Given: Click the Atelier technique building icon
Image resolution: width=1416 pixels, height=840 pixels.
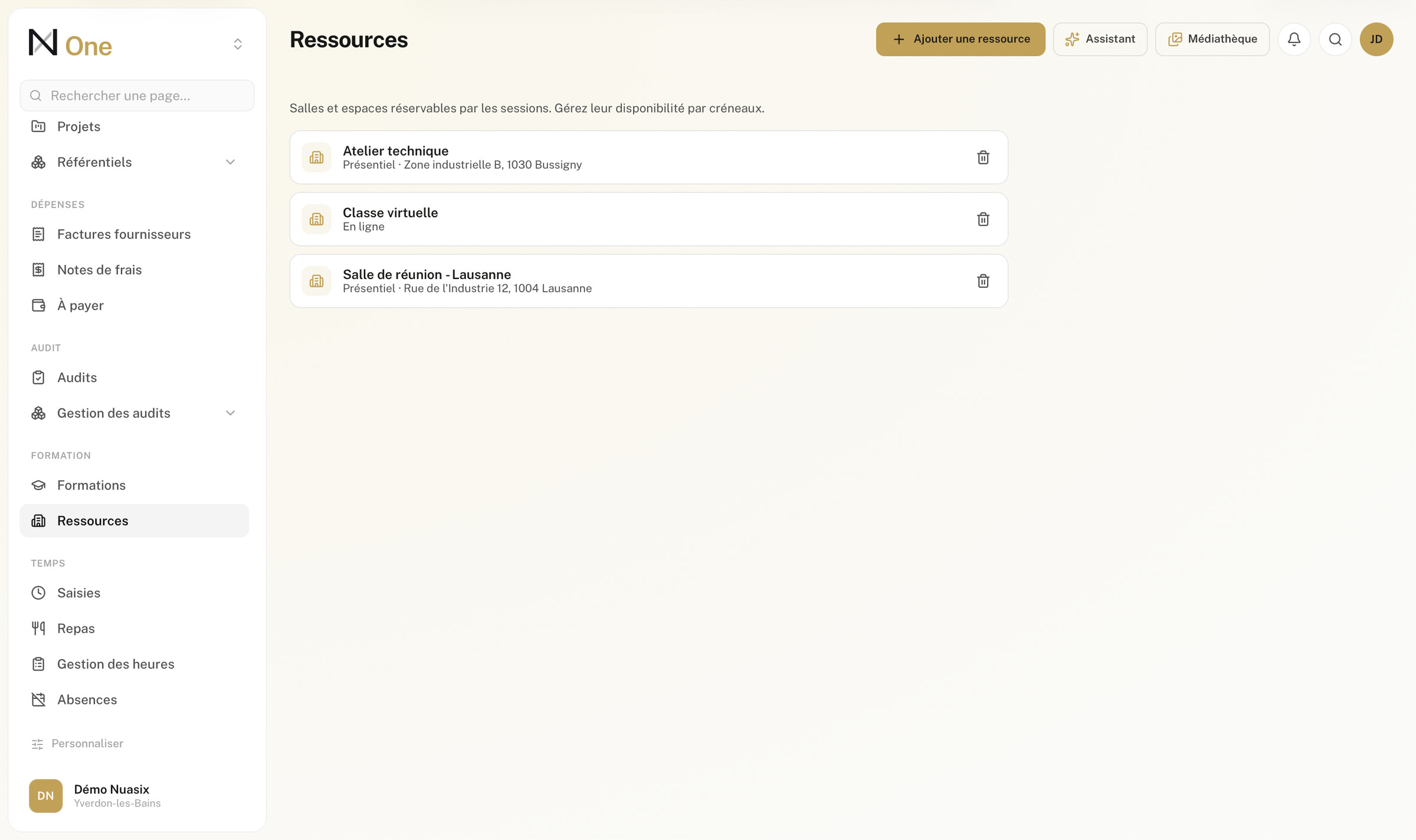Looking at the screenshot, I should tap(316, 157).
